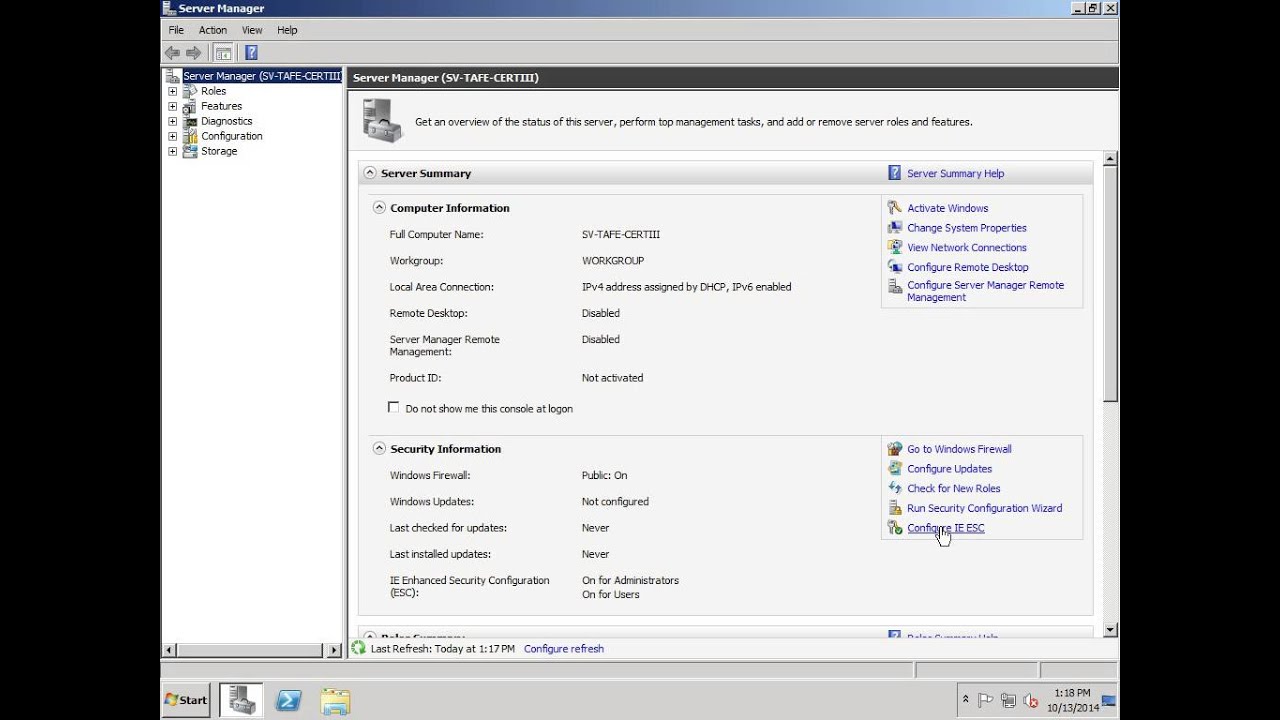Open Server Manager from the taskbar

click(242, 700)
